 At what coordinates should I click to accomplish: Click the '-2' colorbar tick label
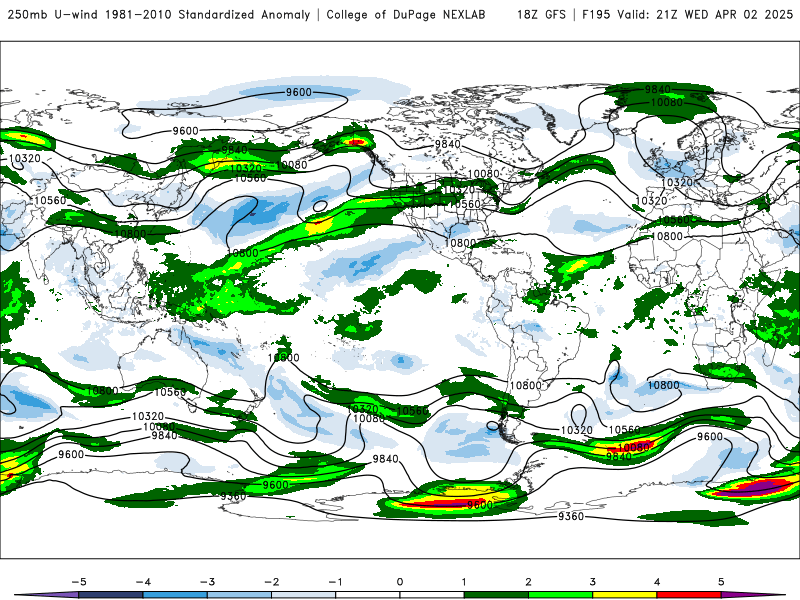click(271, 582)
